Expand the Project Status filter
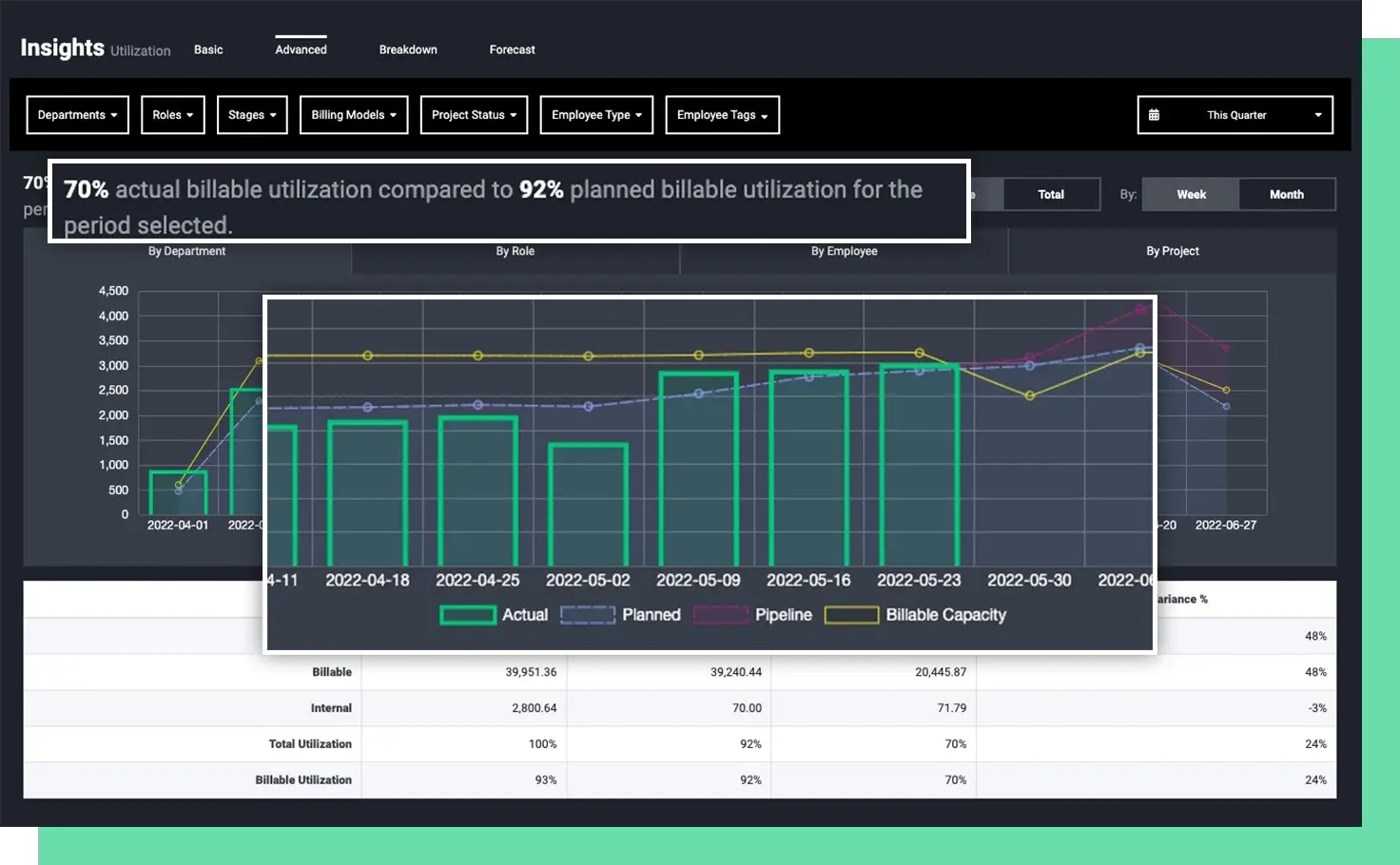Image resolution: width=1400 pixels, height=865 pixels. pyautogui.click(x=474, y=115)
